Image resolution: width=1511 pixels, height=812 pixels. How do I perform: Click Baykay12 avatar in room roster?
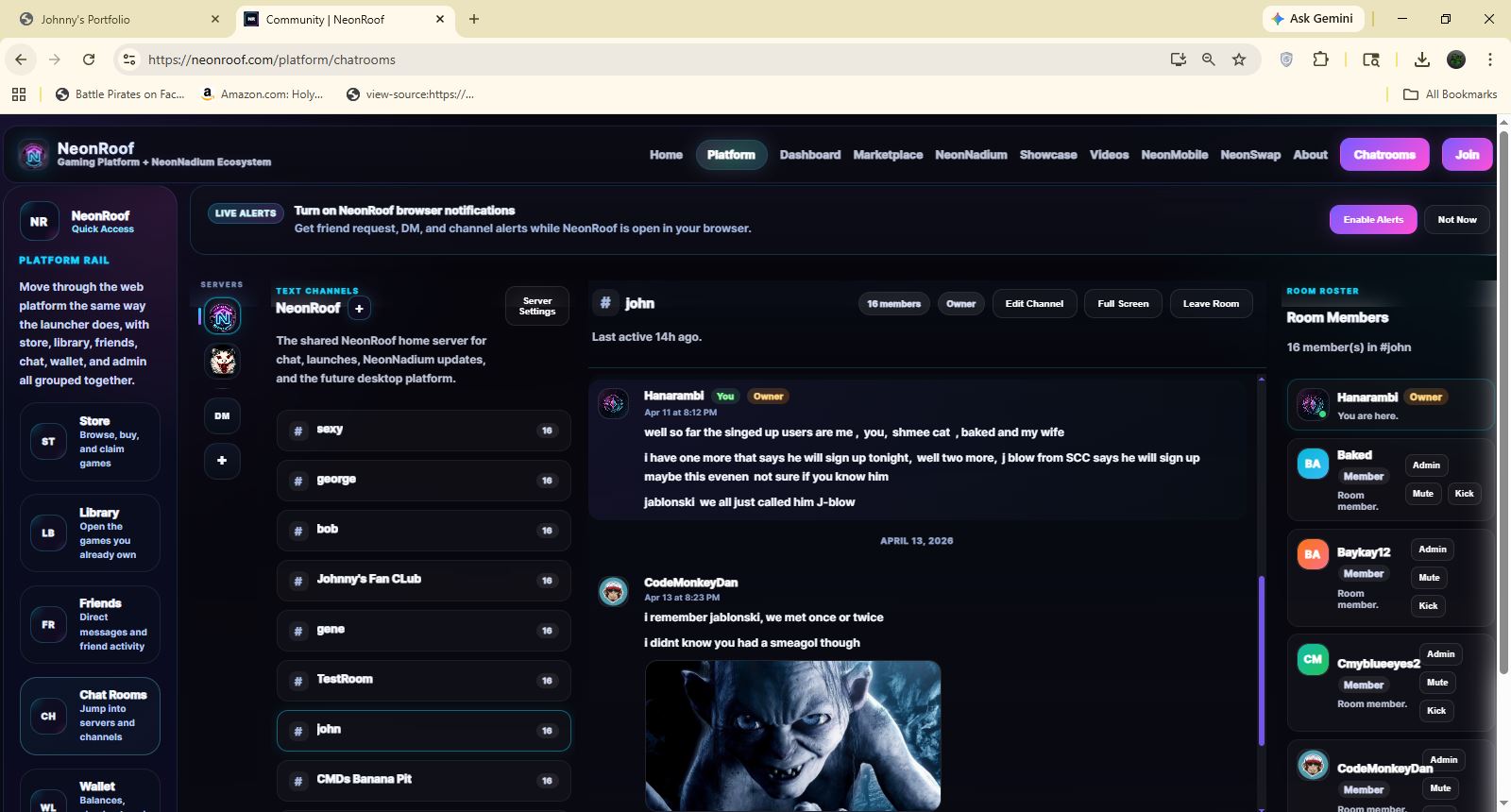point(1313,554)
